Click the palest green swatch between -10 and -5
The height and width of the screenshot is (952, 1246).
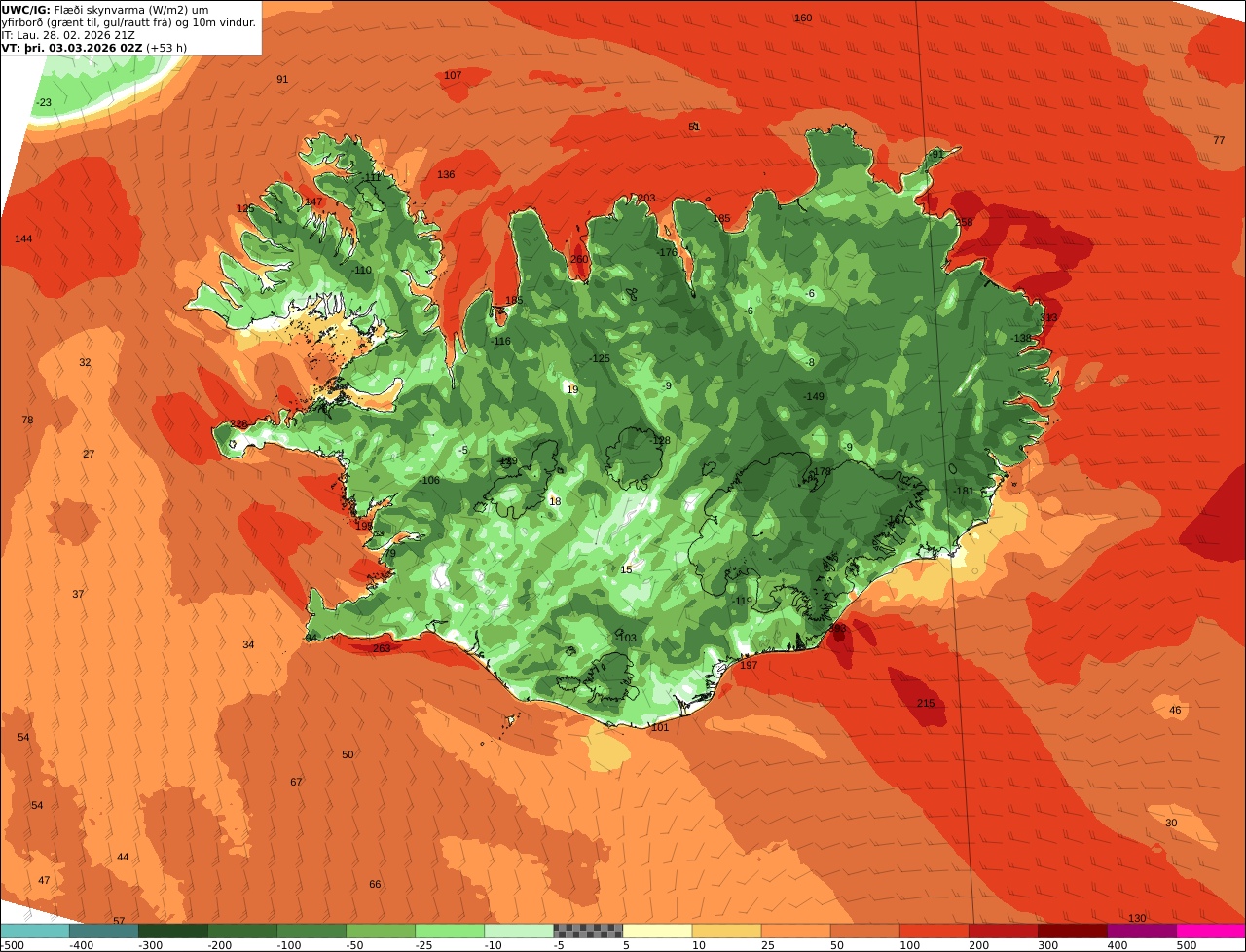tap(519, 931)
